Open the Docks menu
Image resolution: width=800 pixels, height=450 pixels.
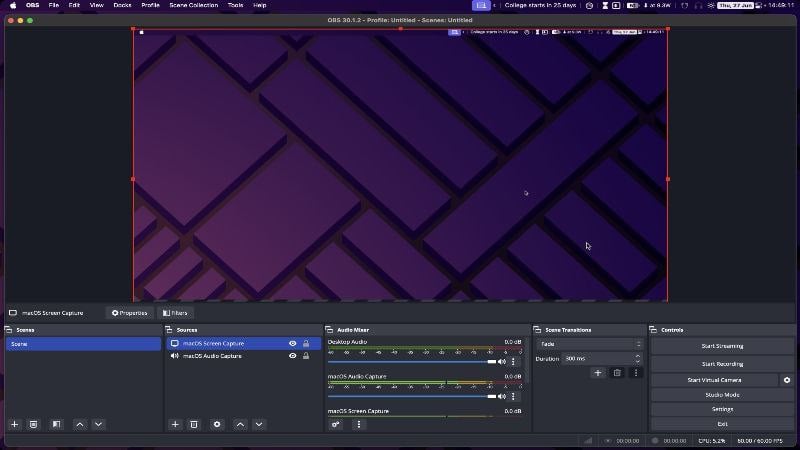[122, 5]
